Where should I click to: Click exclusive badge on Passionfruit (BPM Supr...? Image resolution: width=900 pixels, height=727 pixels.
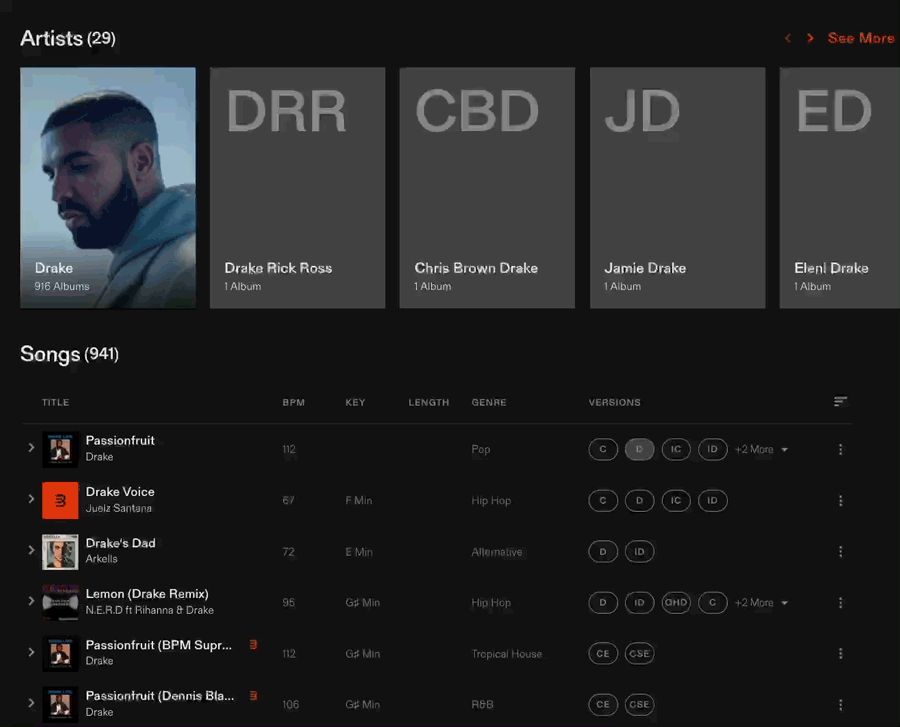pos(253,645)
